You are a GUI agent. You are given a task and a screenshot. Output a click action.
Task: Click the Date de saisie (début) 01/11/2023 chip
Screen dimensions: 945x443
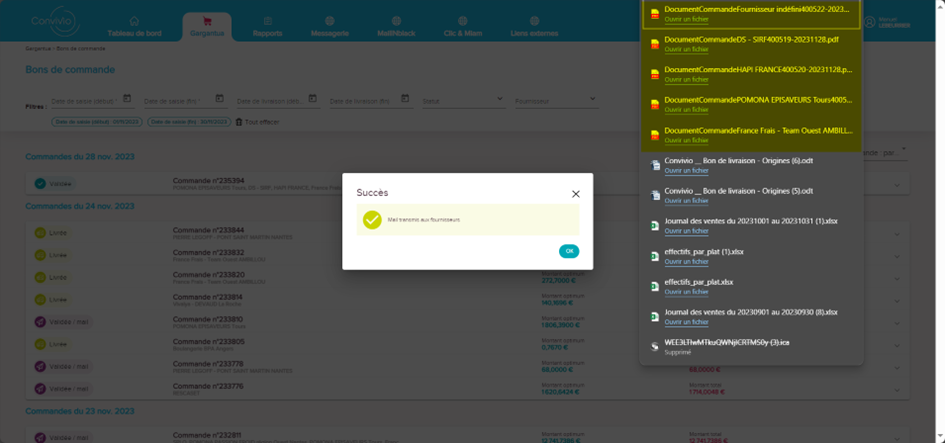98,122
